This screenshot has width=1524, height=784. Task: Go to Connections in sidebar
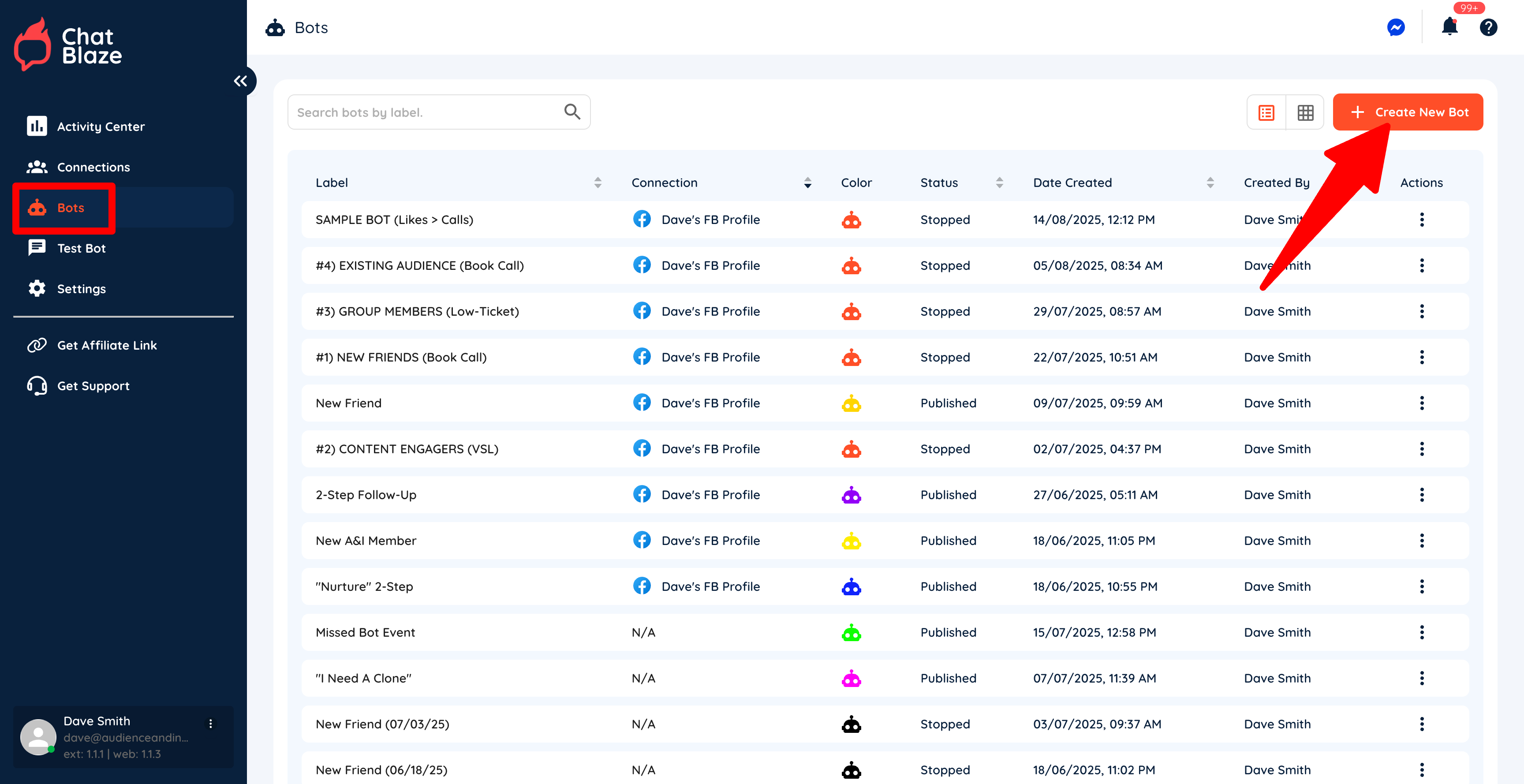tap(93, 168)
